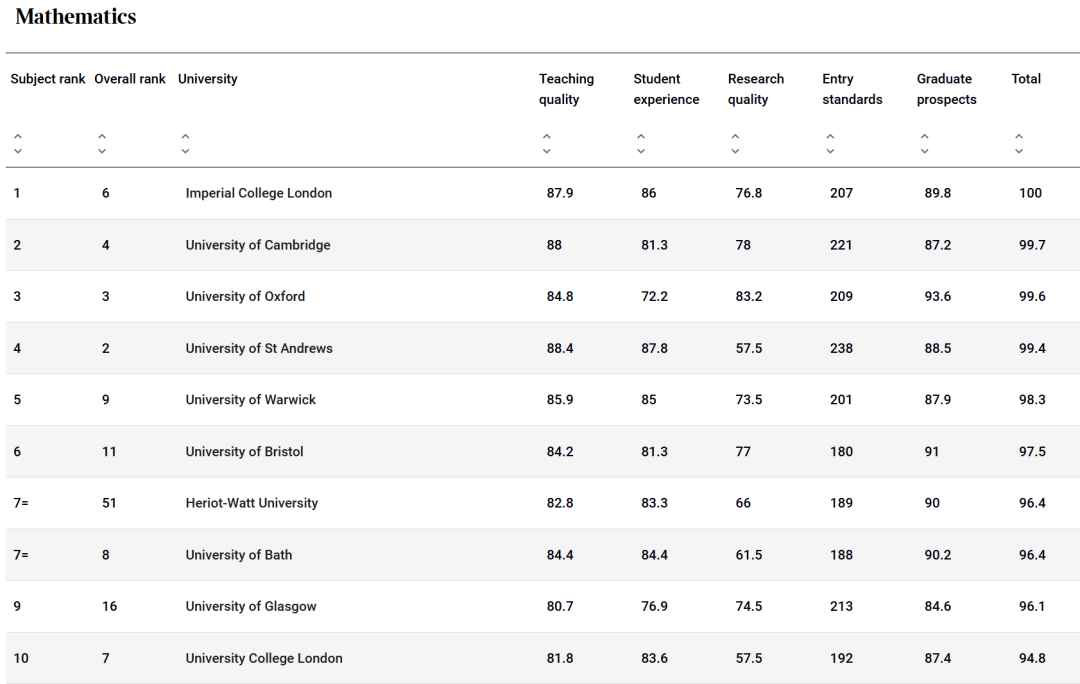Click Oxford student experience 72.2
This screenshot has width=1080, height=684.
[x=654, y=297]
